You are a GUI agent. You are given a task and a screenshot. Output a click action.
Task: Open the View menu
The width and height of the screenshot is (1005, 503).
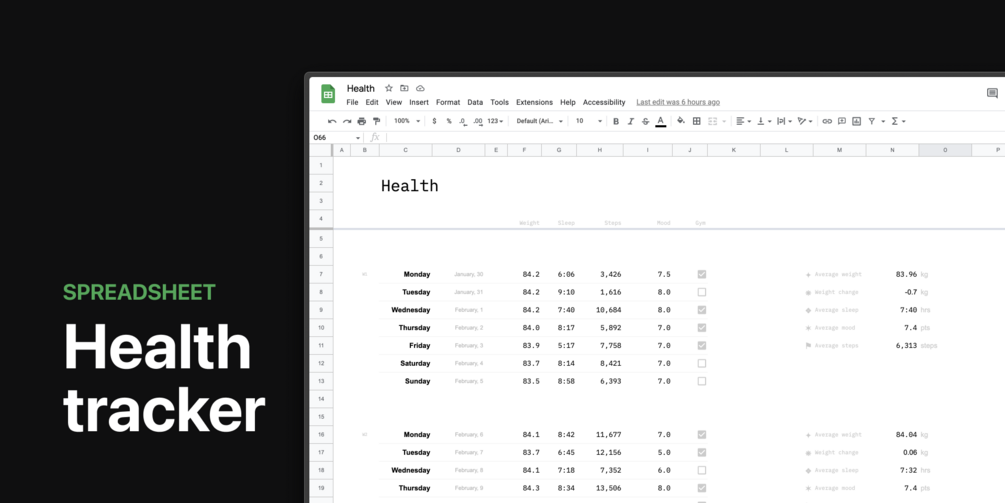click(394, 103)
